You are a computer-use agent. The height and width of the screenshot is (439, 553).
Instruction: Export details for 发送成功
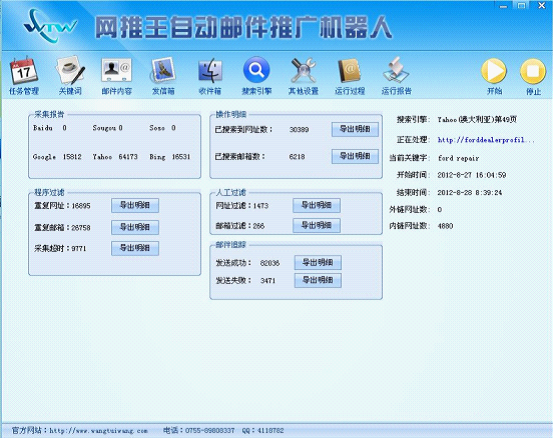click(x=318, y=262)
